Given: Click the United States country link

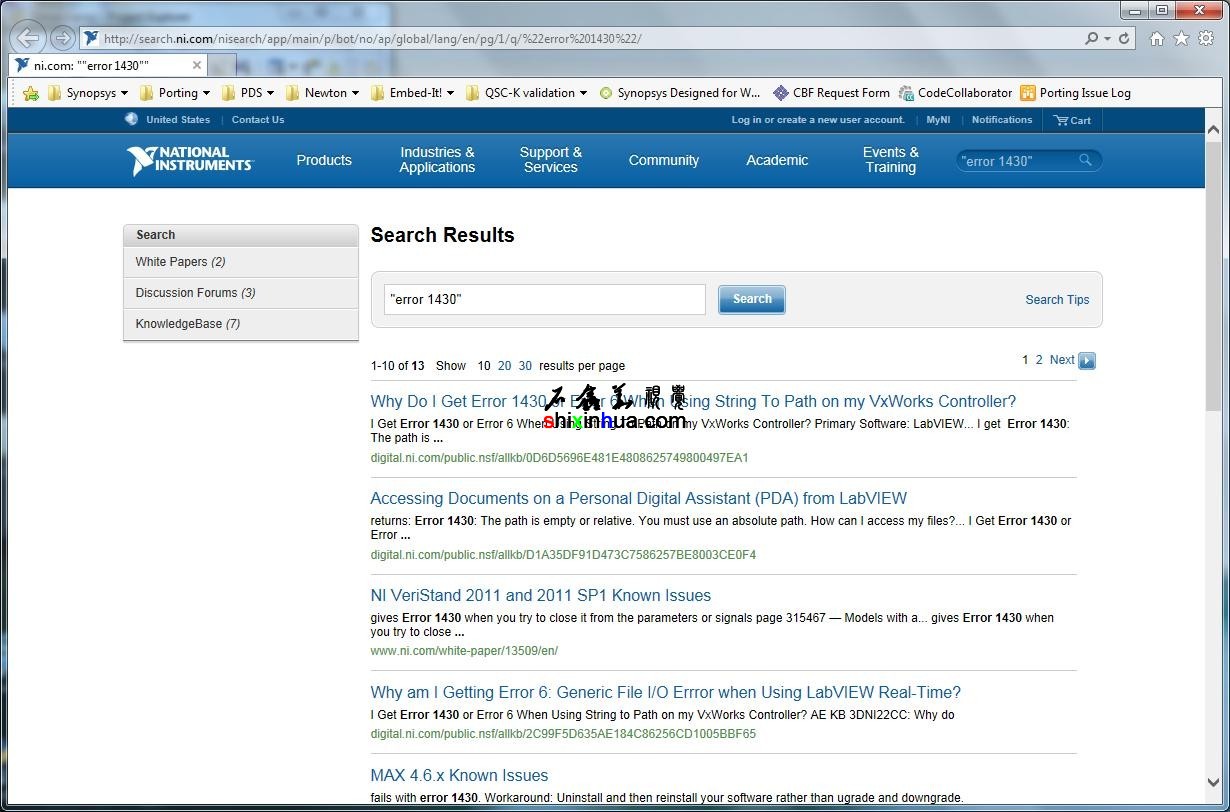Looking at the screenshot, I should pos(178,120).
